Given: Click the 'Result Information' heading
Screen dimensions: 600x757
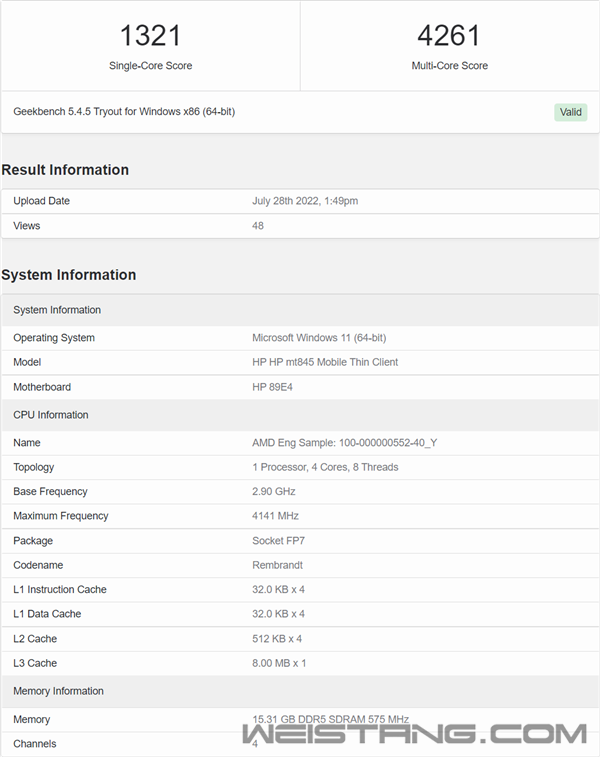Looking at the screenshot, I should tap(65, 170).
